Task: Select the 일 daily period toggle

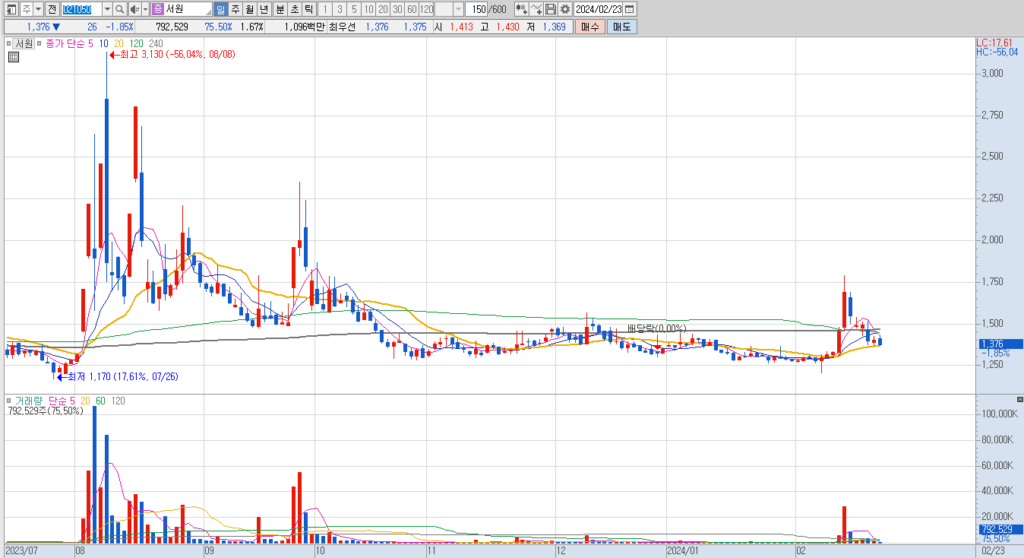Action: (x=221, y=9)
